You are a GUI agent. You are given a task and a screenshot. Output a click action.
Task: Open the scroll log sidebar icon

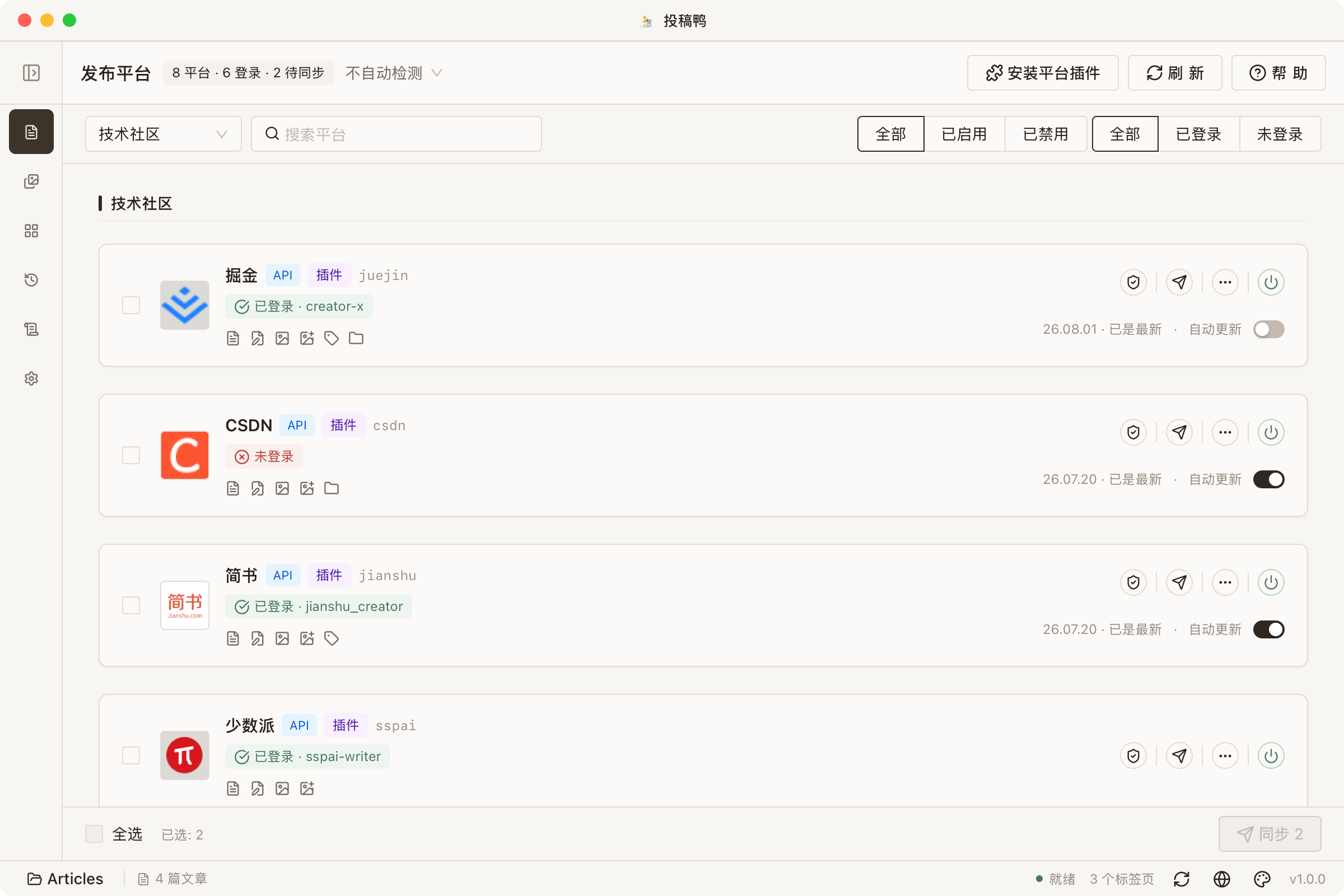click(x=31, y=329)
